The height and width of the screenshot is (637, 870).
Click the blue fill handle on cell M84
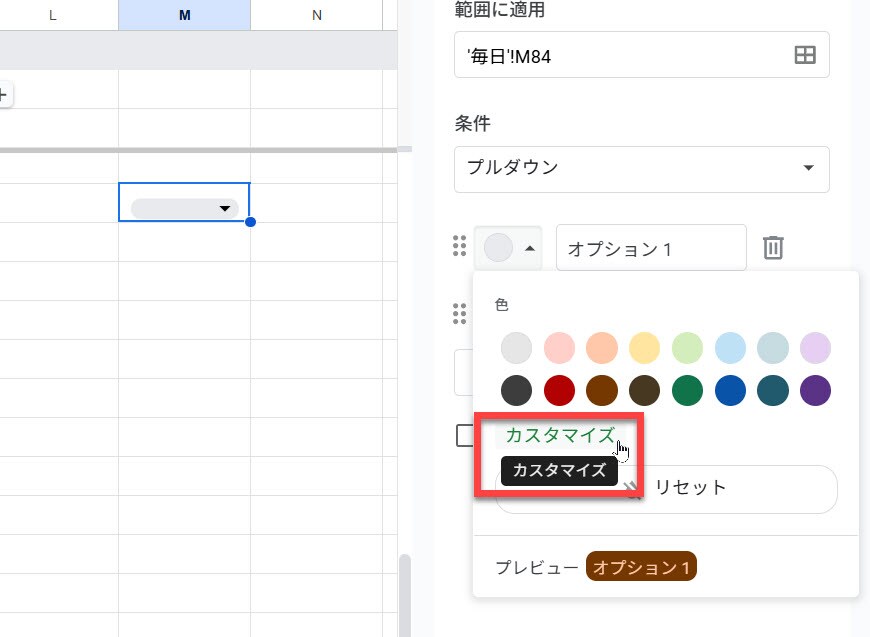(x=250, y=221)
